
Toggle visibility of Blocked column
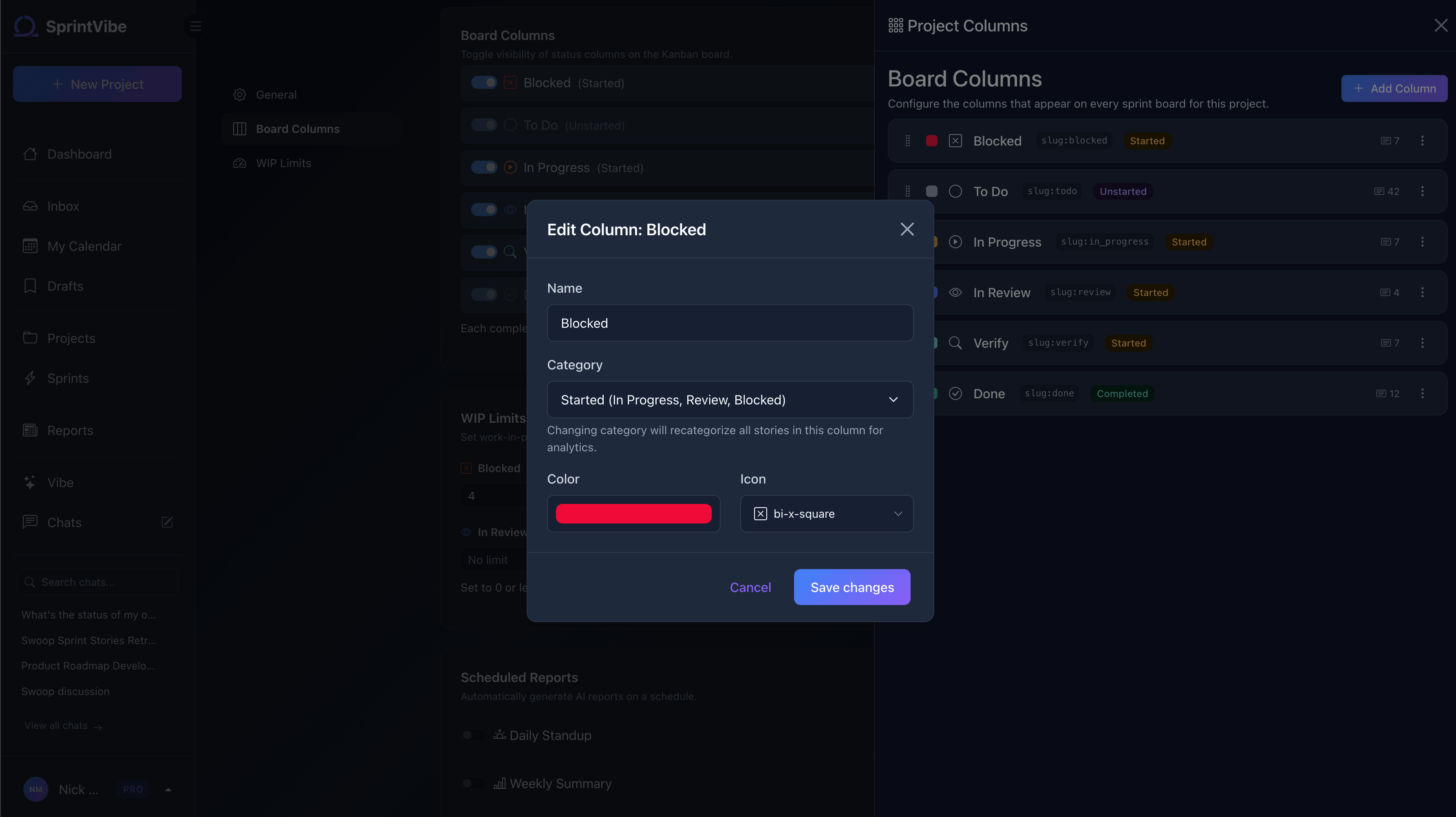[484, 82]
